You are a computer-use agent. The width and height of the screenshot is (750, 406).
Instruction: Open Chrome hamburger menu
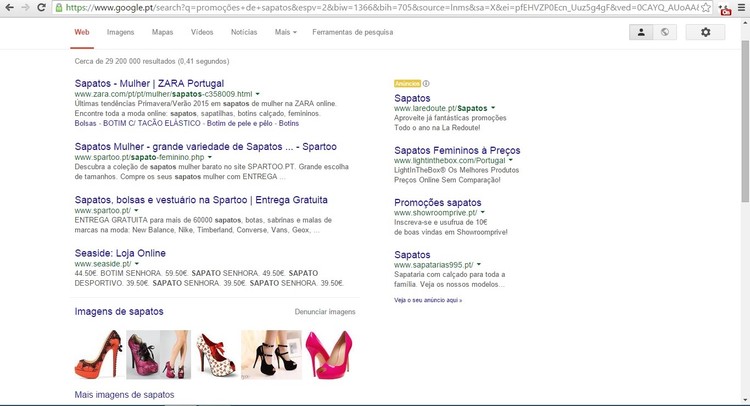click(x=741, y=8)
